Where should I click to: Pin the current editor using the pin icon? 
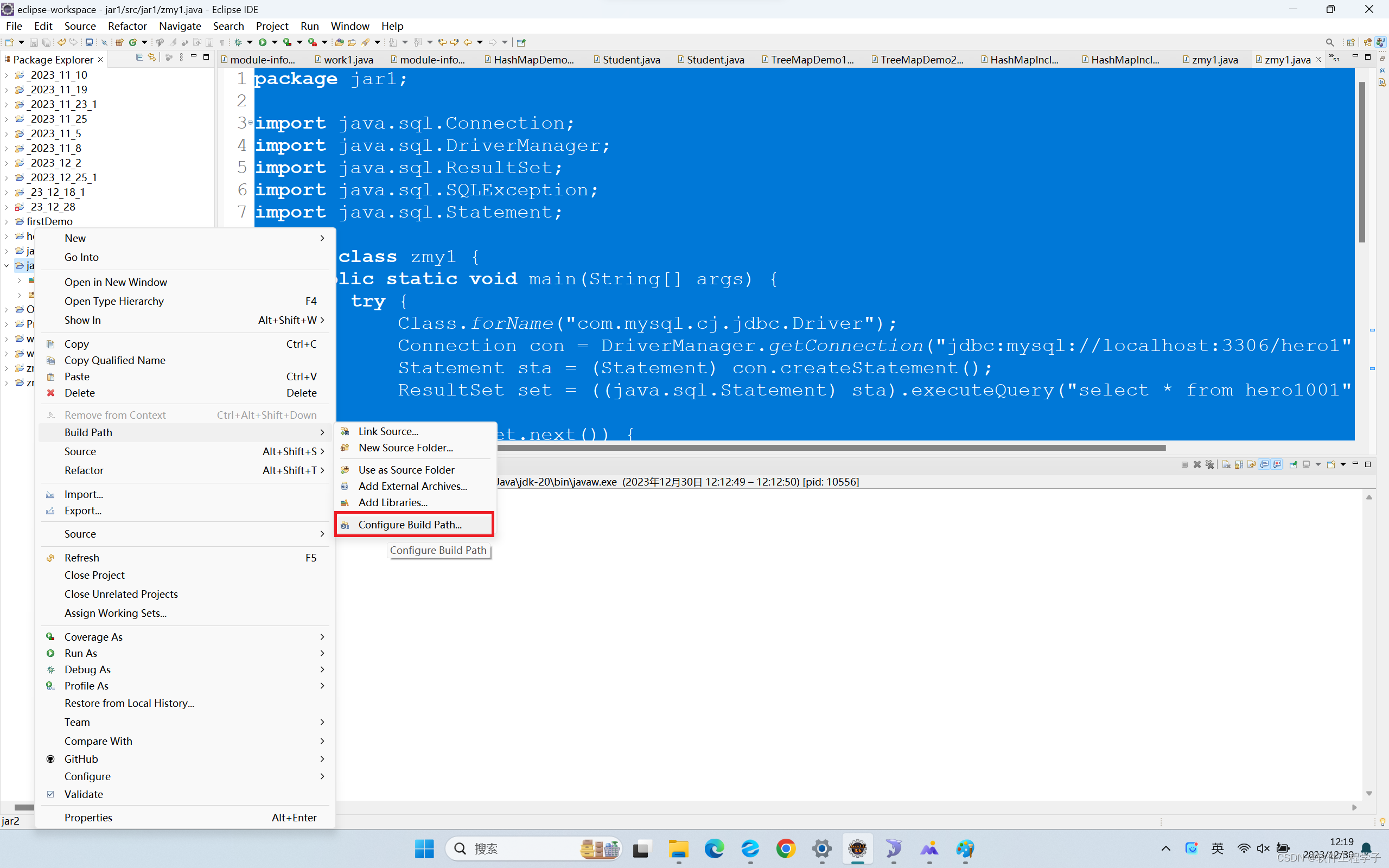coord(521,42)
